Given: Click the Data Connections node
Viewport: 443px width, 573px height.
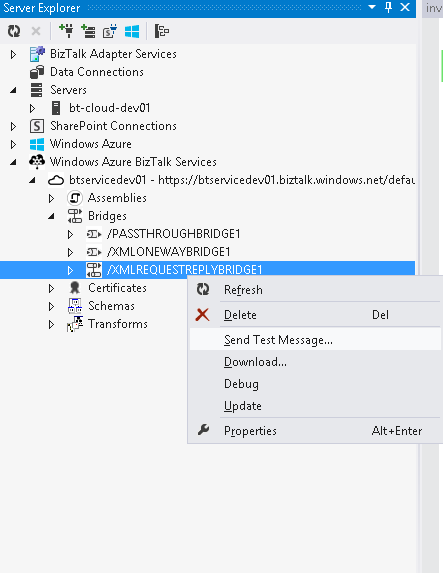Looking at the screenshot, I should (x=96, y=72).
